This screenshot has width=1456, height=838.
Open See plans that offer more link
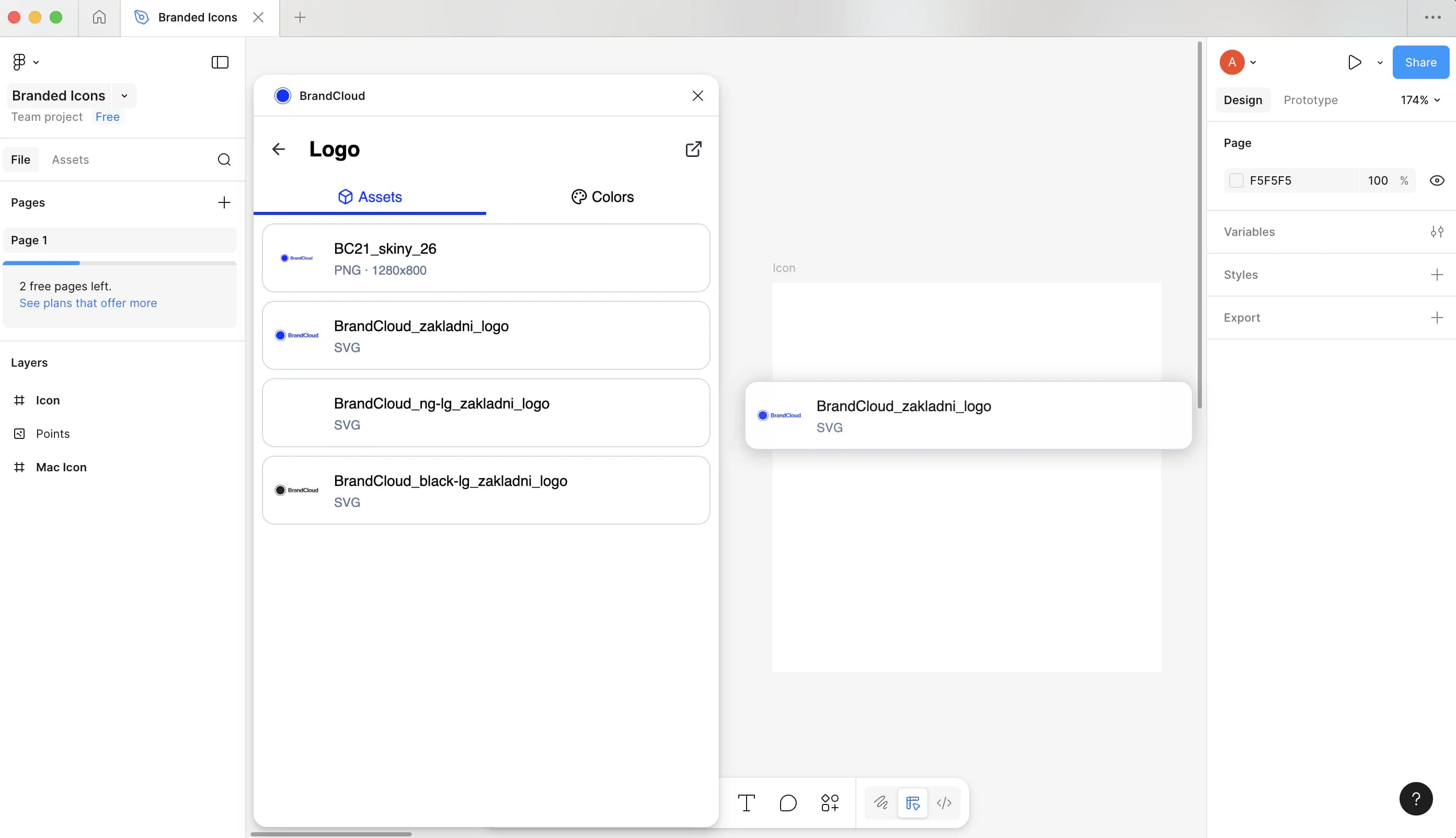click(x=88, y=303)
